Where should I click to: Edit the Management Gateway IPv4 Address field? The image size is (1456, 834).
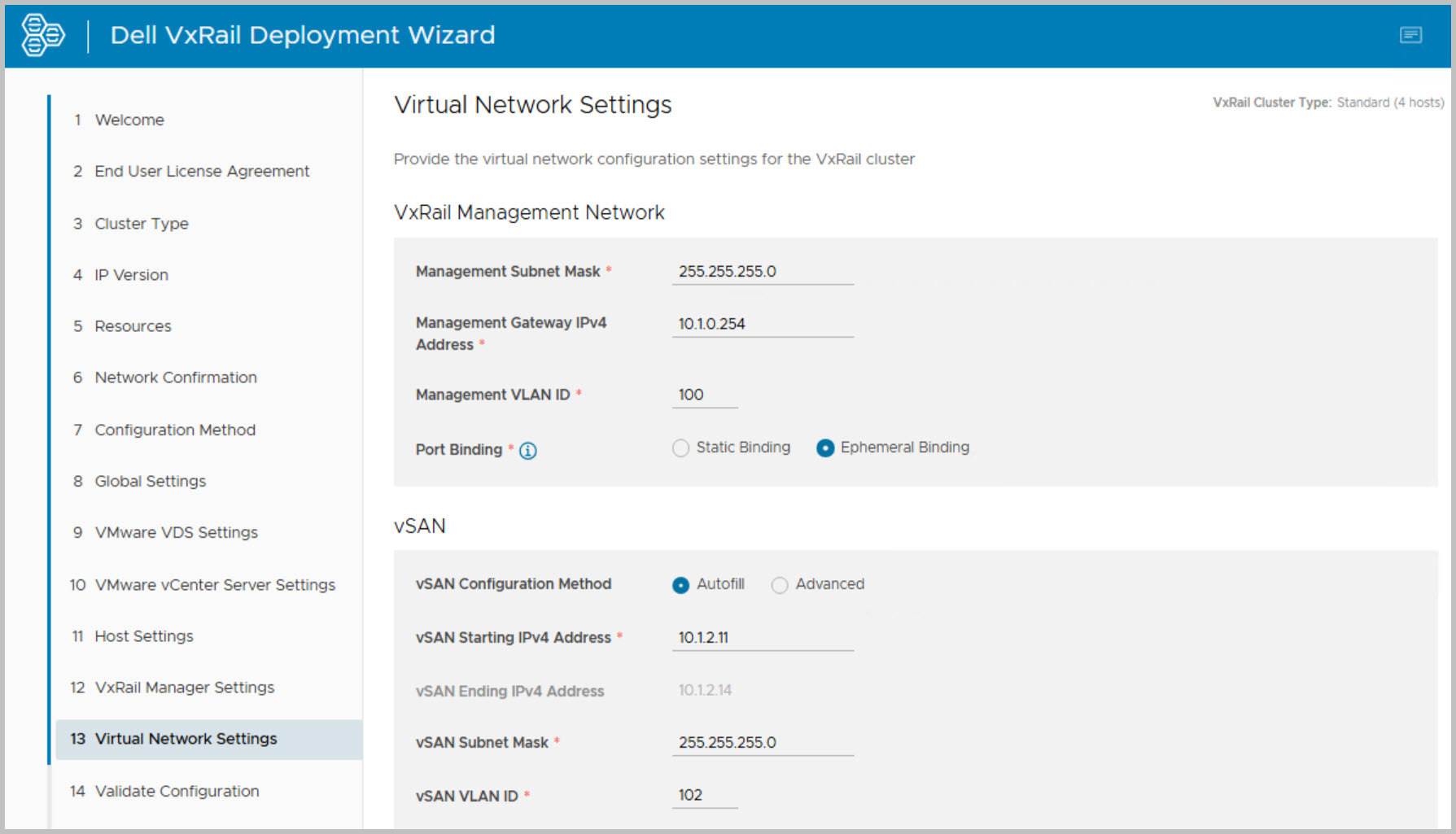[762, 324]
